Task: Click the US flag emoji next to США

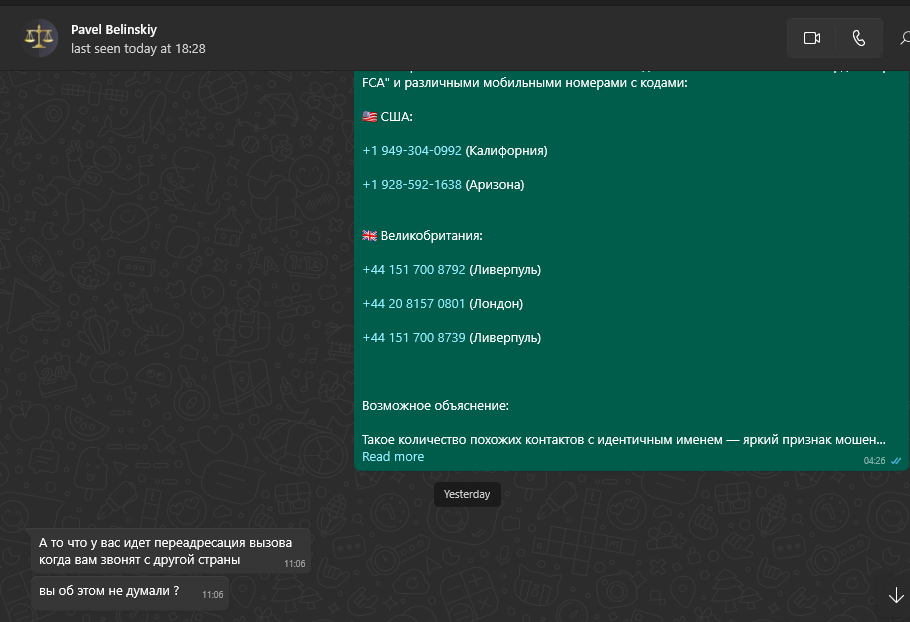Action: tap(370, 117)
